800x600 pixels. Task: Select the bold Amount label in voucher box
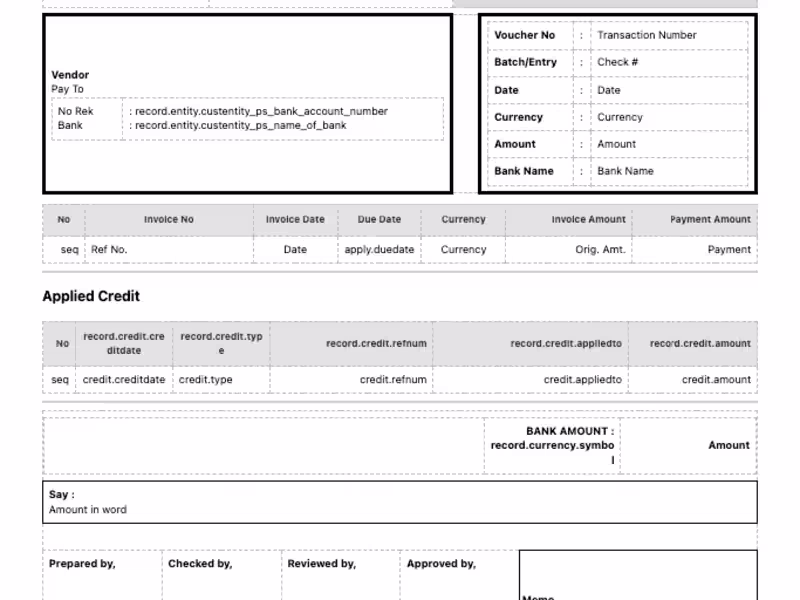click(515, 144)
